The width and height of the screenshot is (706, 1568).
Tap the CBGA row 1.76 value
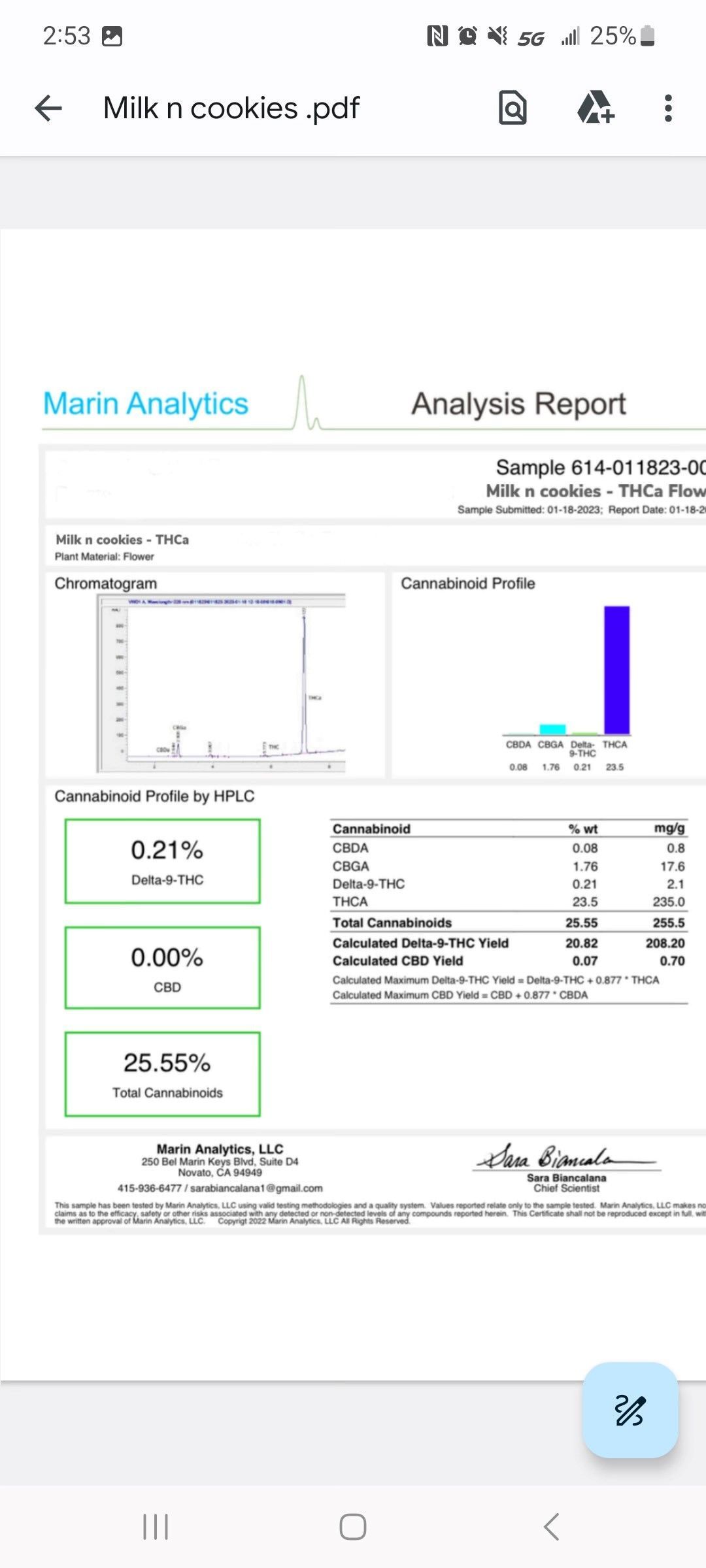(x=585, y=866)
